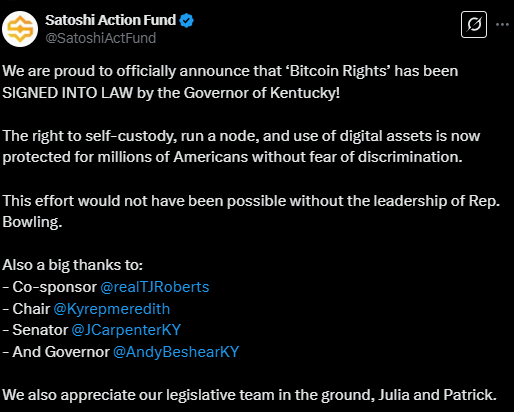Click the blue verified checkmark badge
514x412 pixels.
point(186,20)
